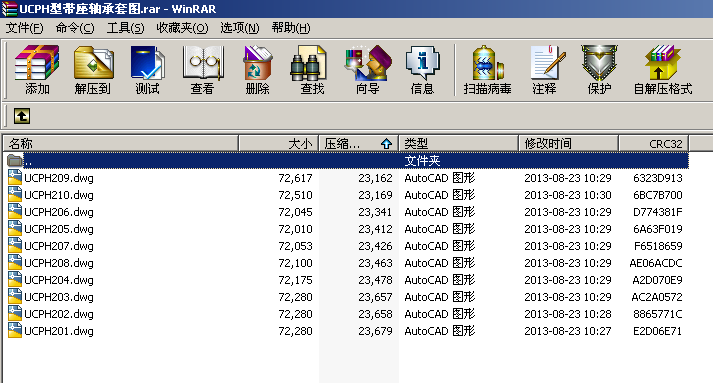
Task: Click the size value 72,175
Action: pyautogui.click(x=296, y=280)
